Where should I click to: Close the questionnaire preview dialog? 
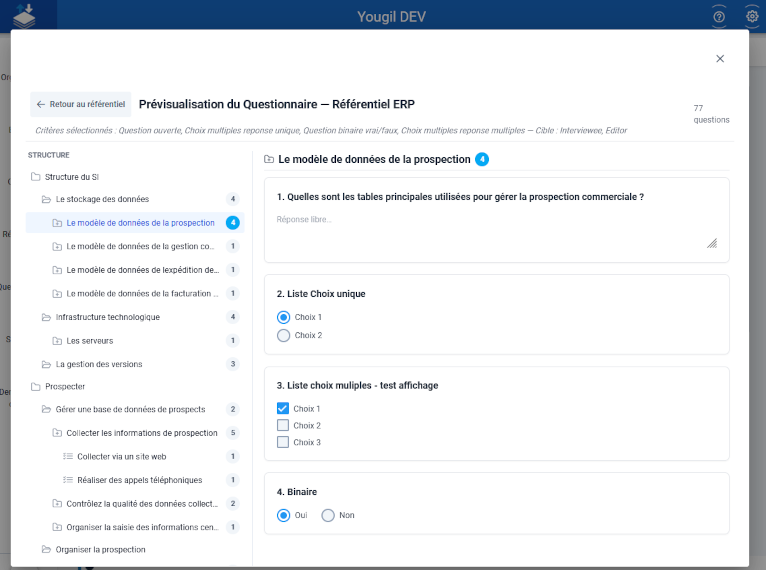pos(720,59)
